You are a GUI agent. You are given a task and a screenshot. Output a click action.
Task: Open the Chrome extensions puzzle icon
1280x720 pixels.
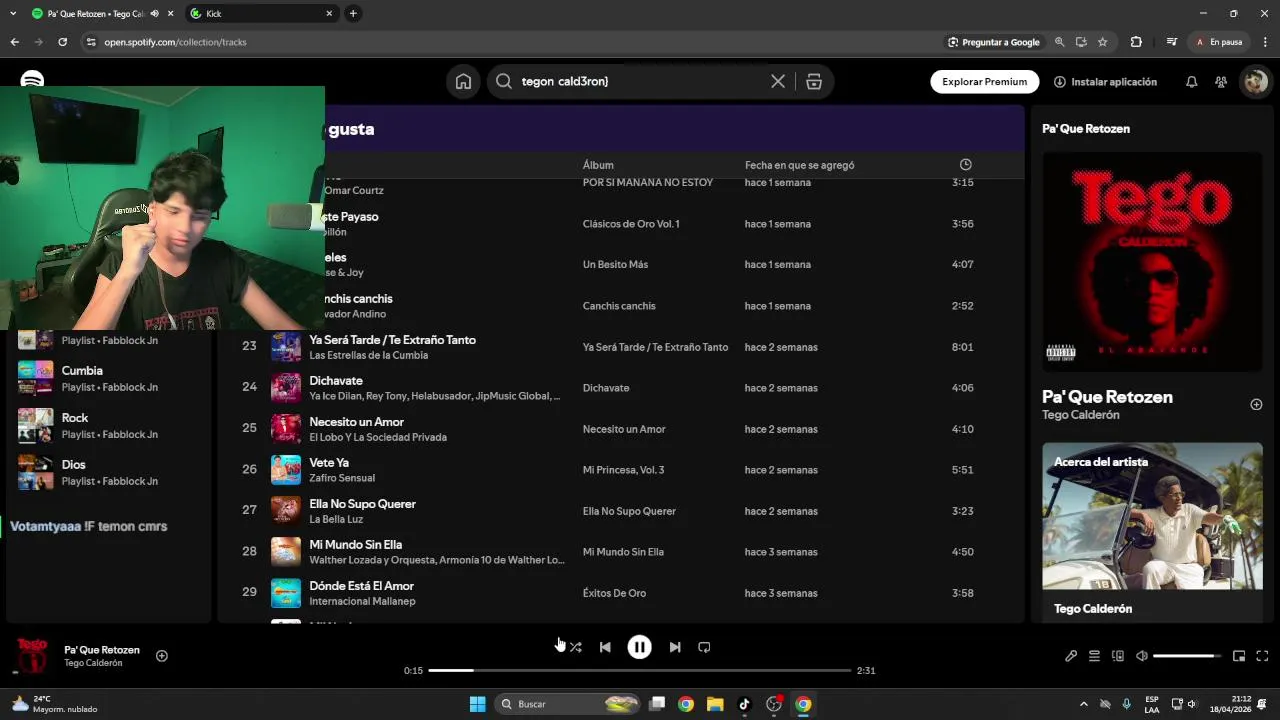tap(1136, 42)
